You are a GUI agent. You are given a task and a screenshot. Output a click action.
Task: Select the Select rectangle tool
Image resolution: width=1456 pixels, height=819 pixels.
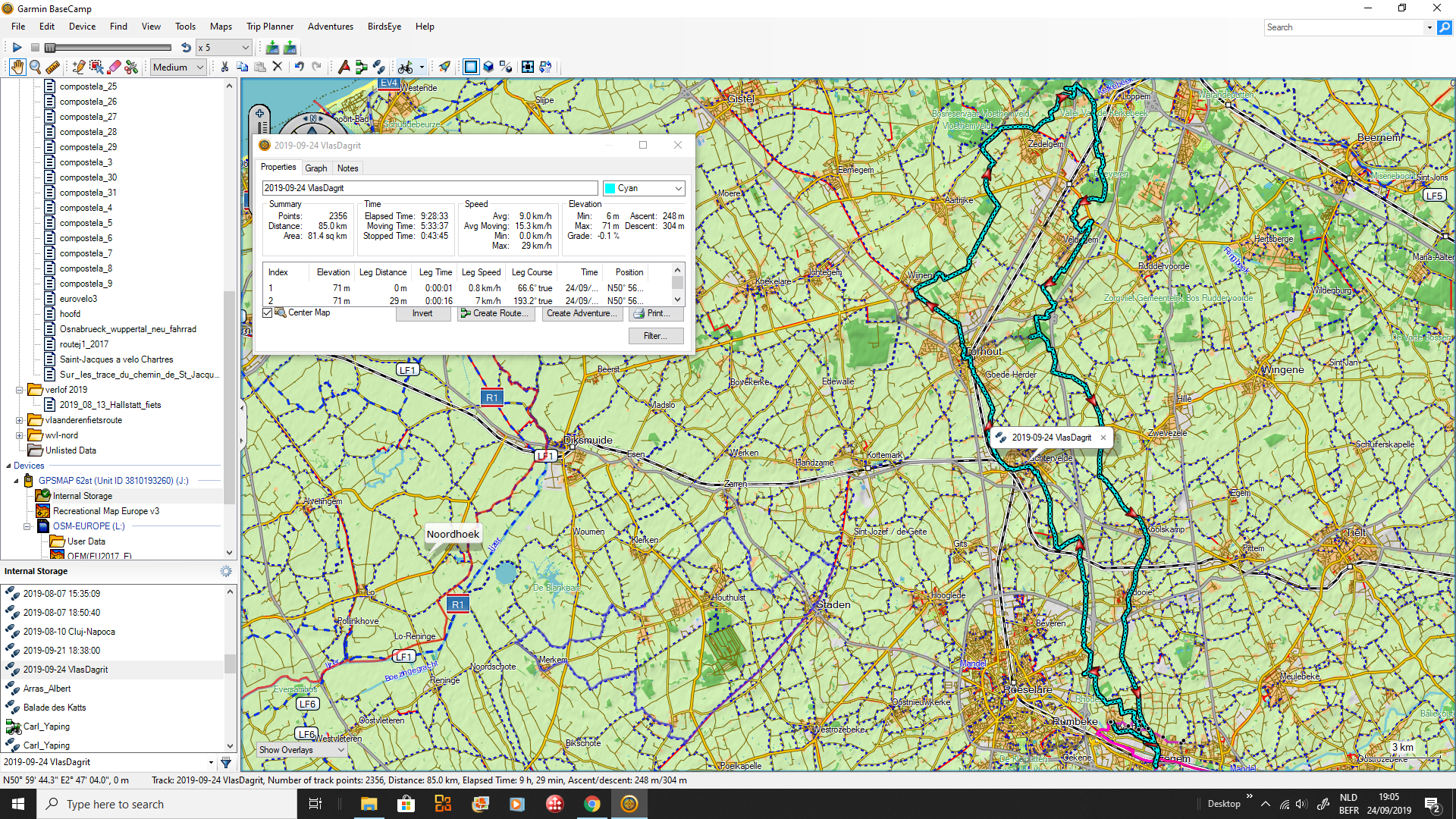96,67
